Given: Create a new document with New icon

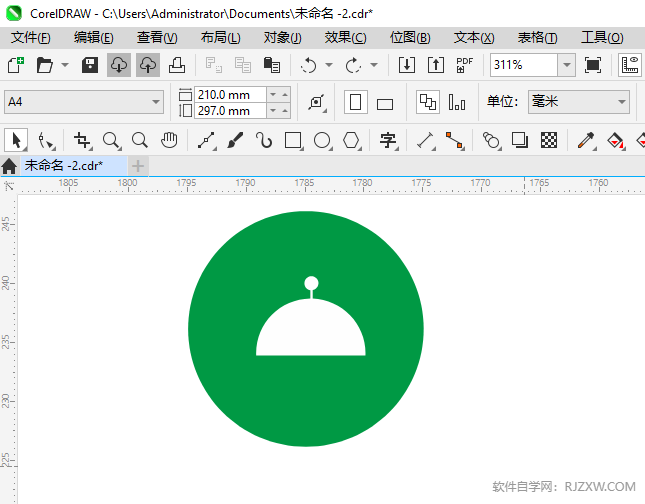Looking at the screenshot, I should 16,65.
